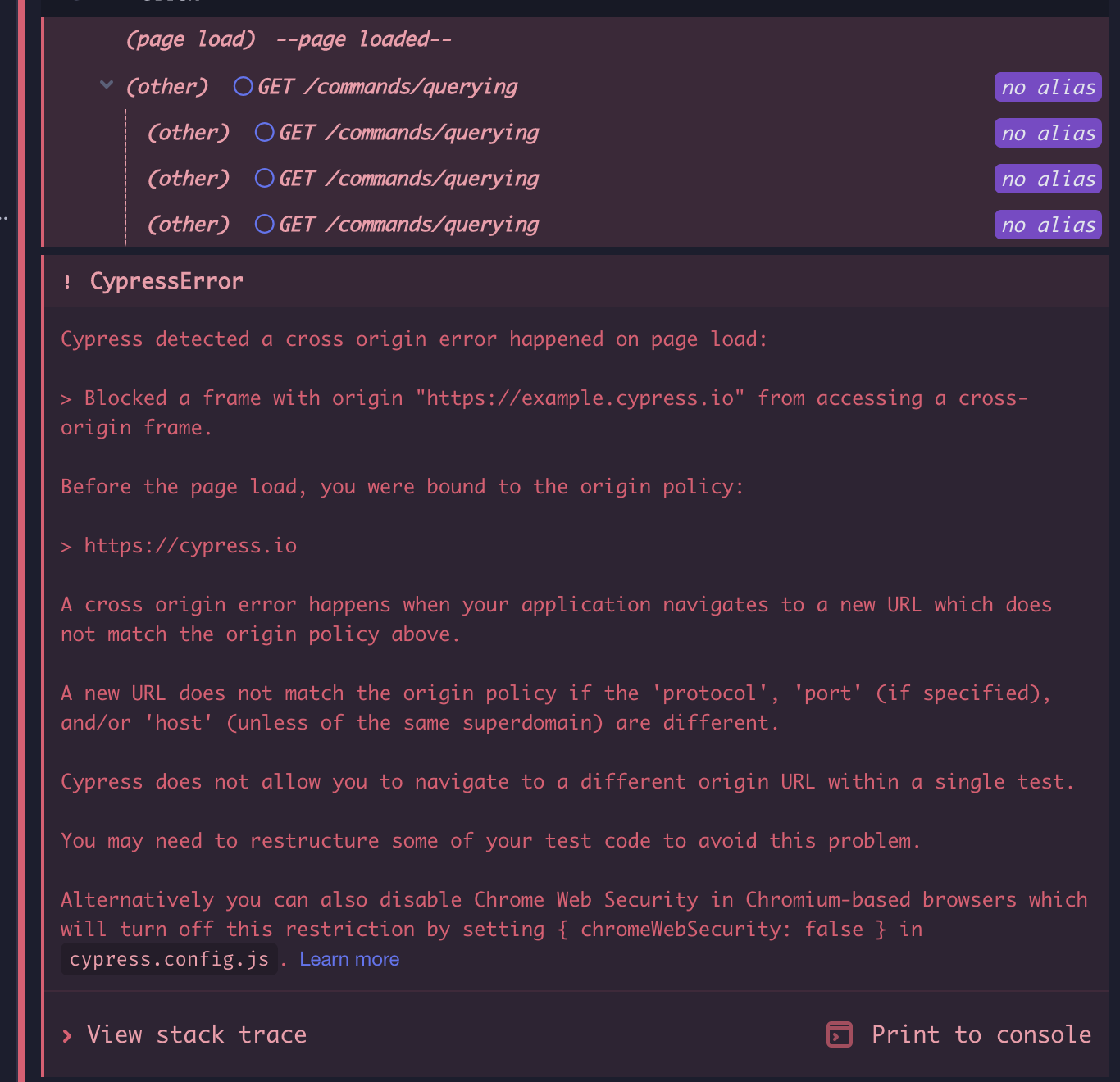Click the circle icon on the third GET request
Image resolution: width=1120 pixels, height=1082 pixels.
coord(263,178)
